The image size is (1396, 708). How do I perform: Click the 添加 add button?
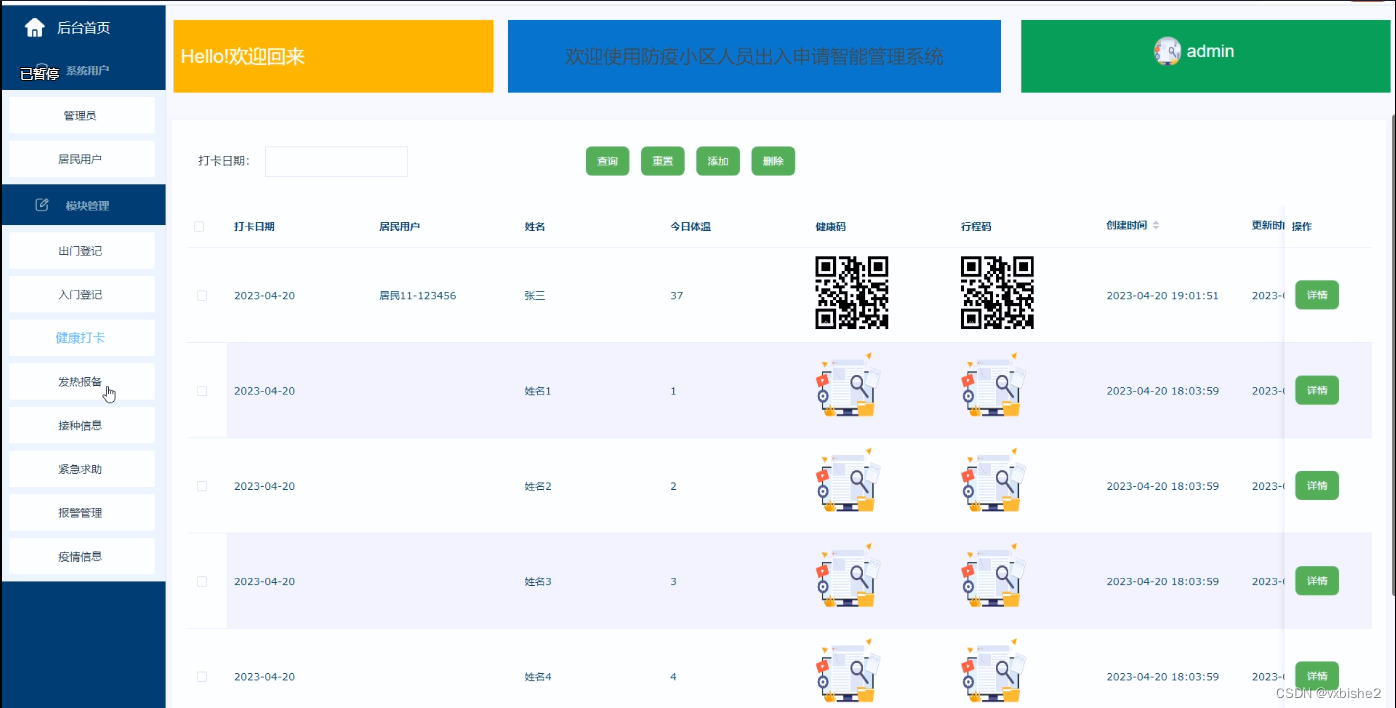pos(718,161)
